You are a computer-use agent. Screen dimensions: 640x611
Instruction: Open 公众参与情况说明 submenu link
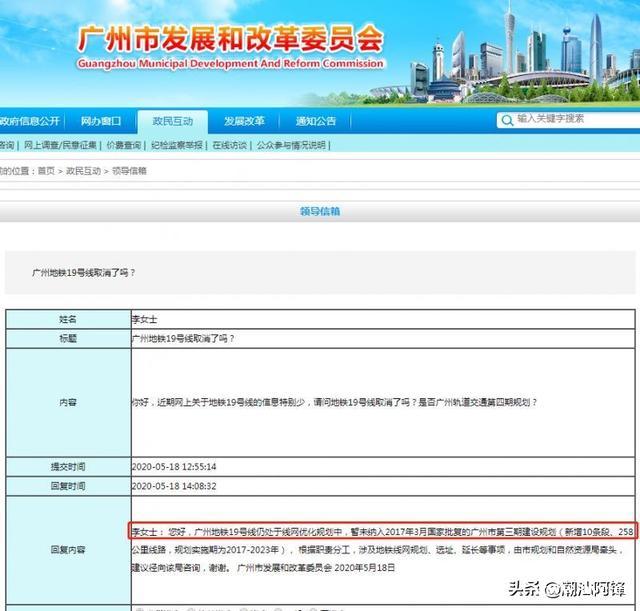coord(291,145)
